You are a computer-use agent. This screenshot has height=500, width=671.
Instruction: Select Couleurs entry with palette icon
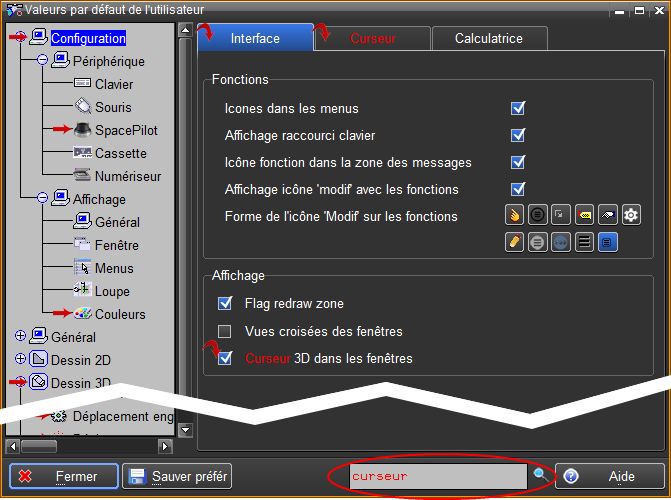click(119, 314)
